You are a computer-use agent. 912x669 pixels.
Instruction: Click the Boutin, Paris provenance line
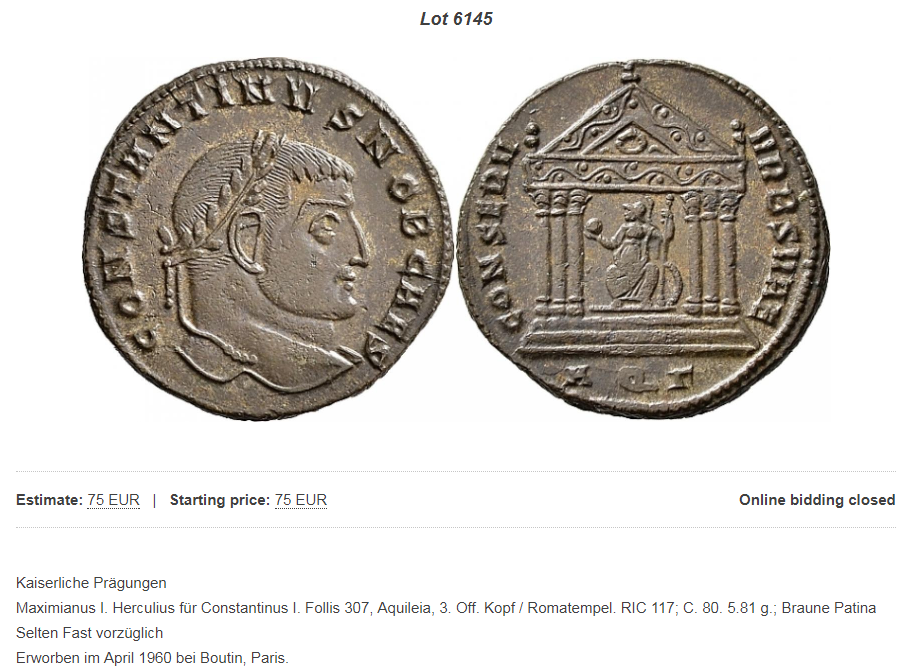click(152, 658)
